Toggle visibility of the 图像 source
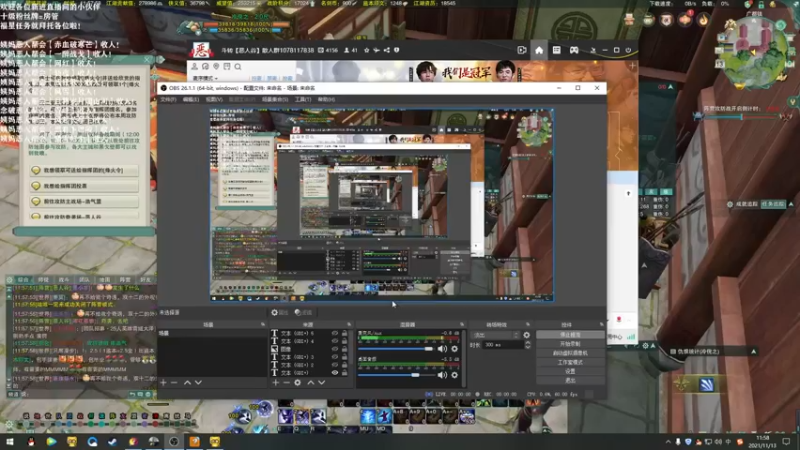Screen dimensions: 800x450 tap(335, 349)
